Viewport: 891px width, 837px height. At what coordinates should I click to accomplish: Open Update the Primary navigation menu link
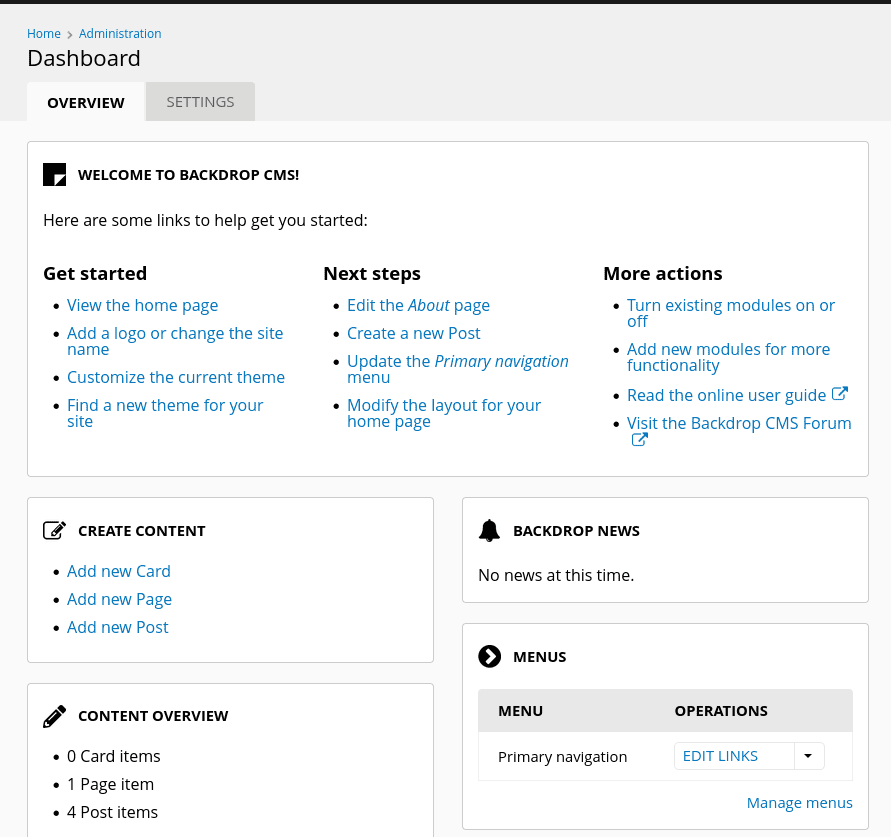click(458, 369)
